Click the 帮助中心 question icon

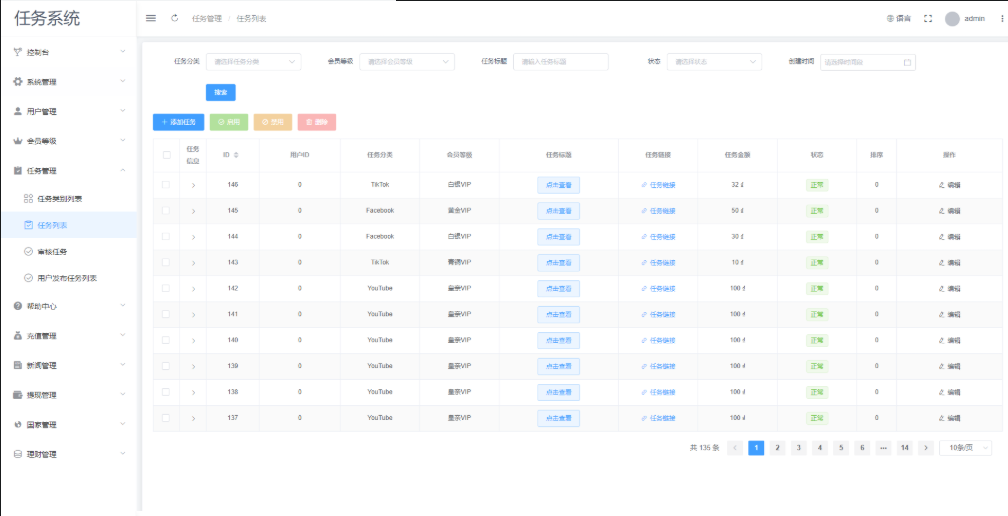pos(17,307)
